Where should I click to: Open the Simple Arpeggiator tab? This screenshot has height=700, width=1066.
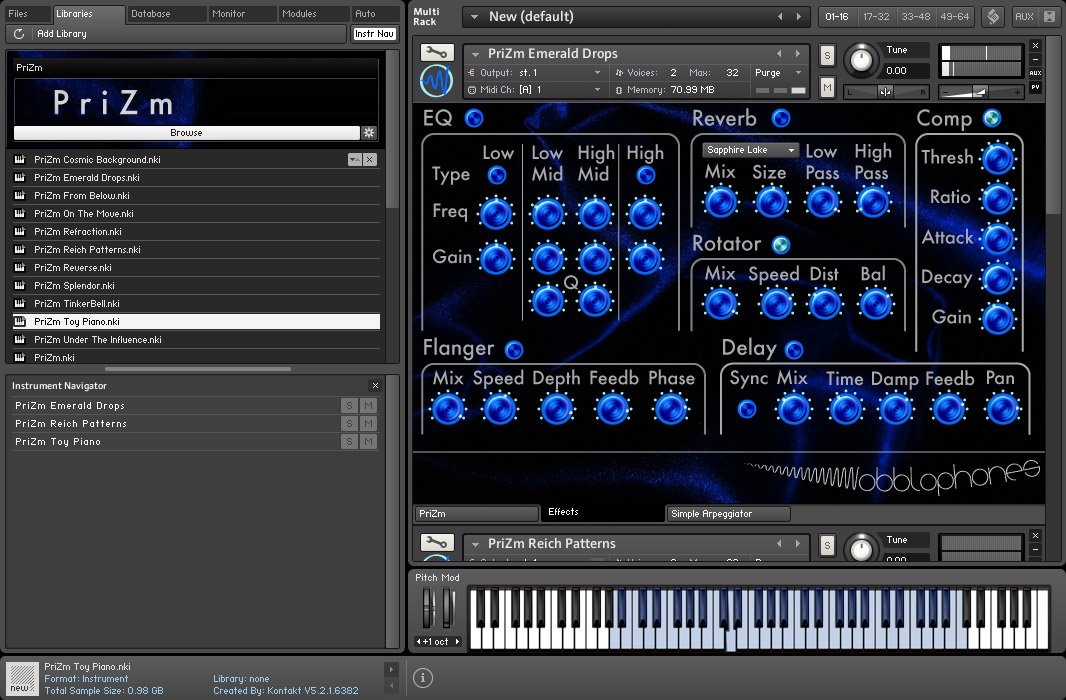728,514
